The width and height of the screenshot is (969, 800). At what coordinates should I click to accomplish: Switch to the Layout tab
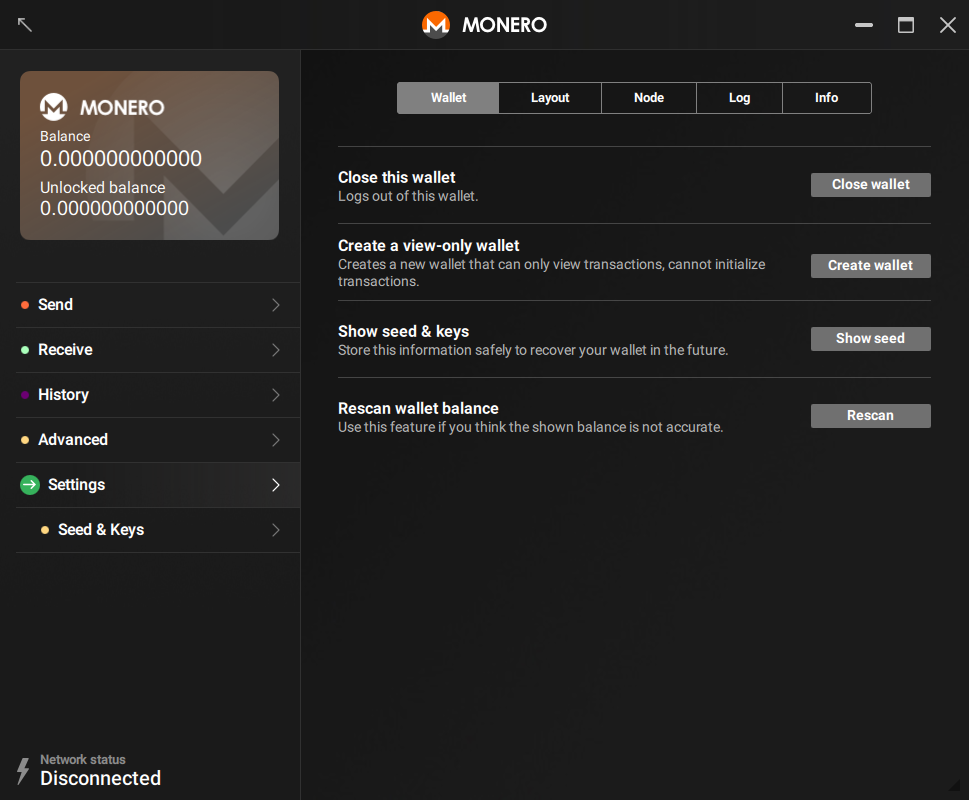550,98
